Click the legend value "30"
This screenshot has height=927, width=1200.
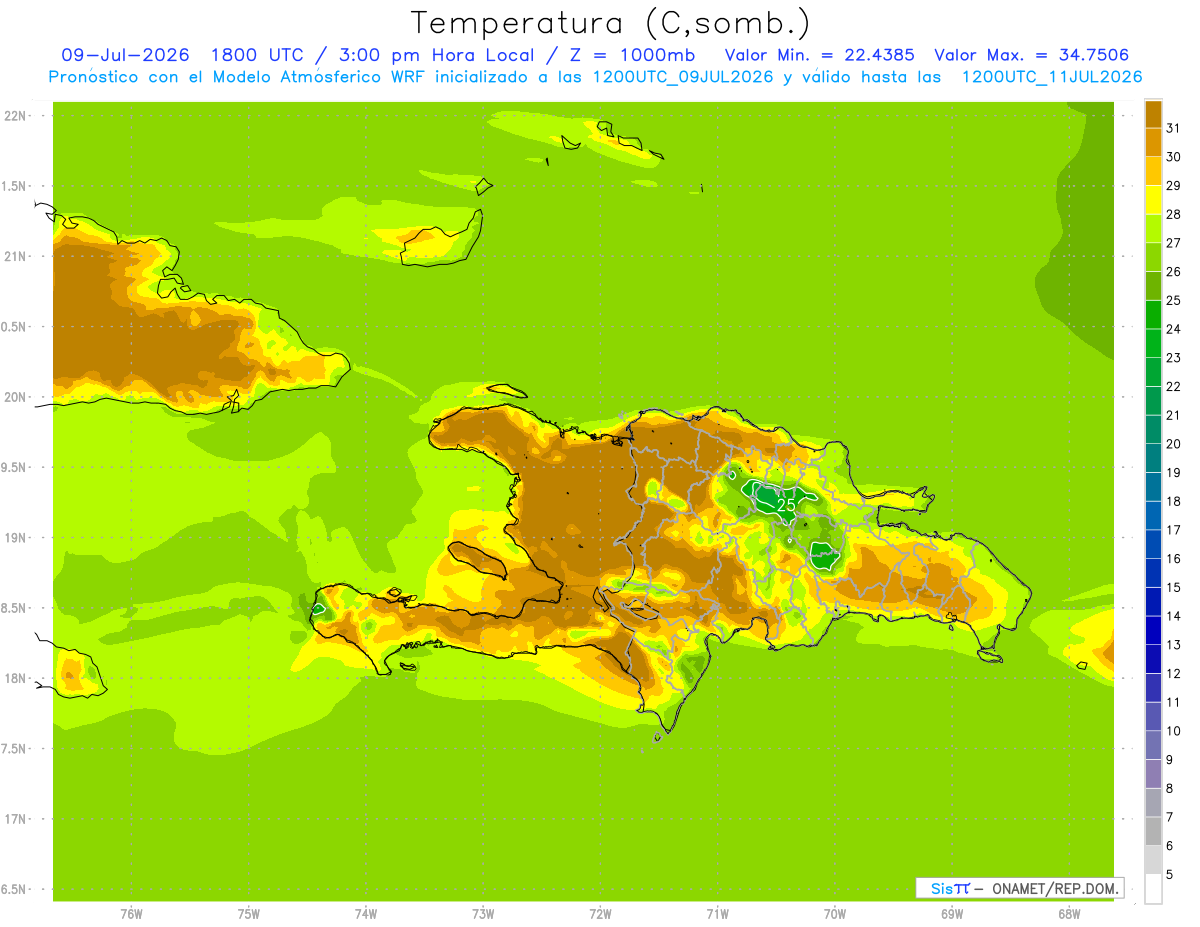click(x=1174, y=157)
